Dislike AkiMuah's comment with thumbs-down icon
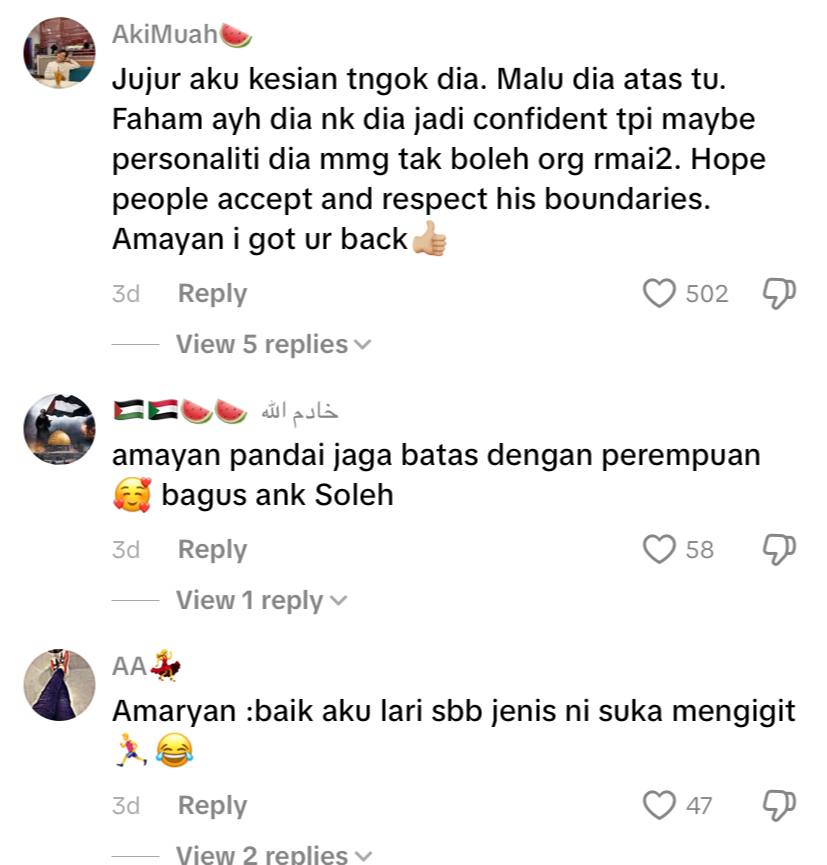This screenshot has height=865, width=827. 779,293
